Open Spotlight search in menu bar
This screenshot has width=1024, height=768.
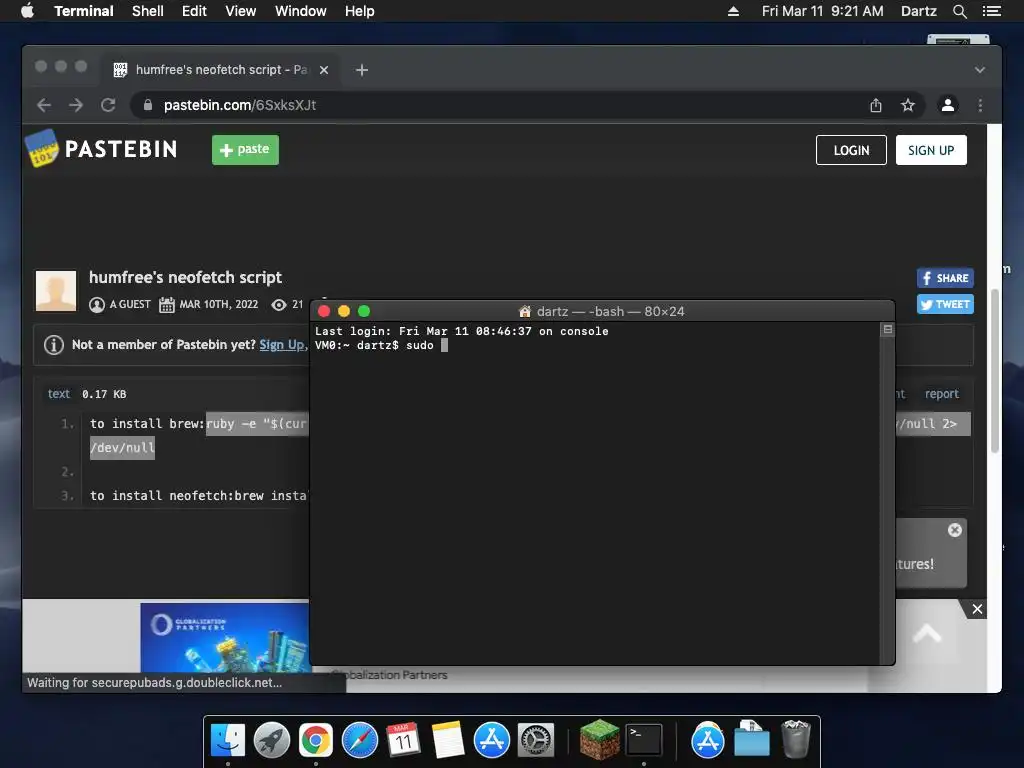[959, 11]
